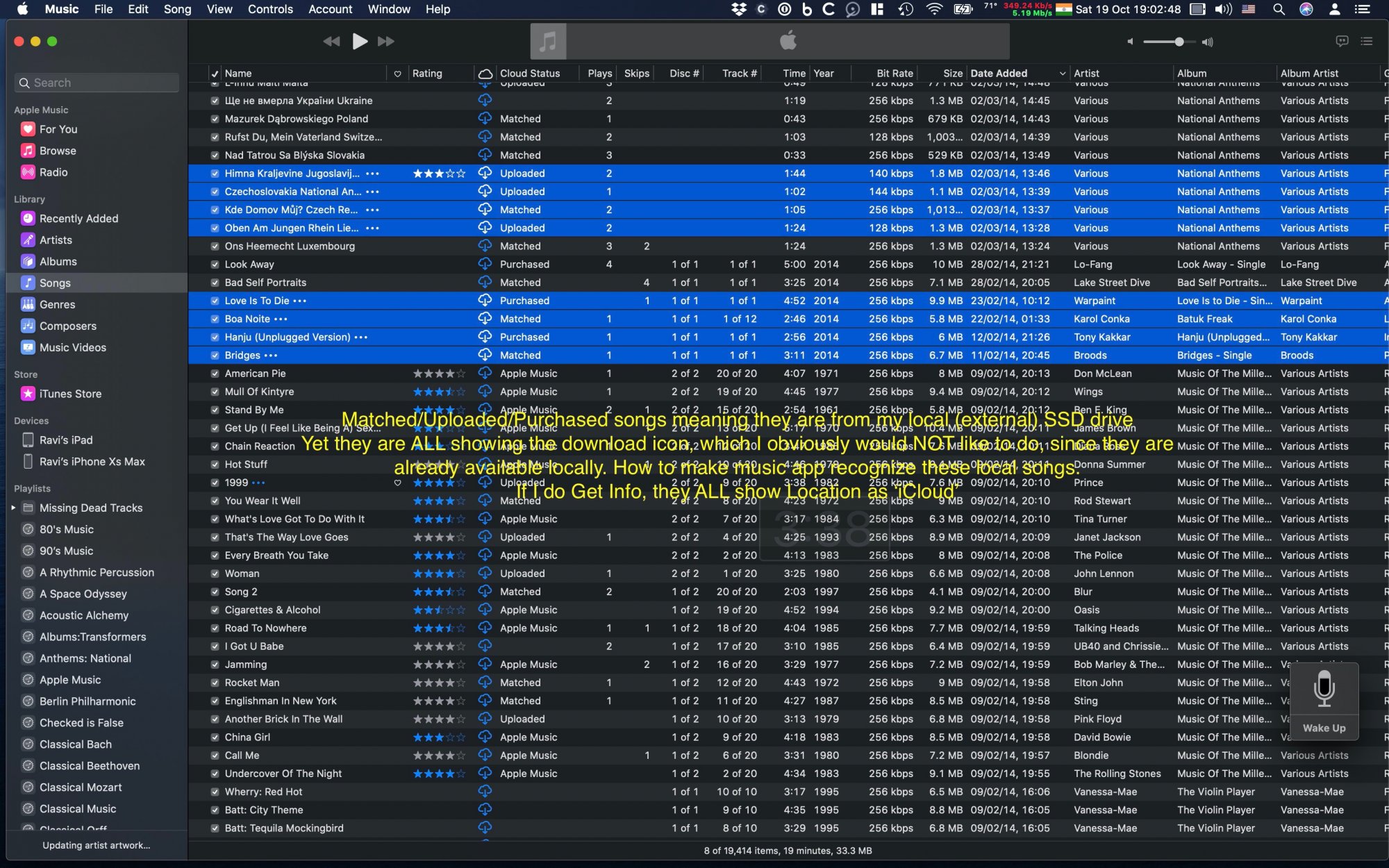Click download cloud icon for American Pie
Image resolution: width=1389 pixels, height=868 pixels.
[485, 373]
